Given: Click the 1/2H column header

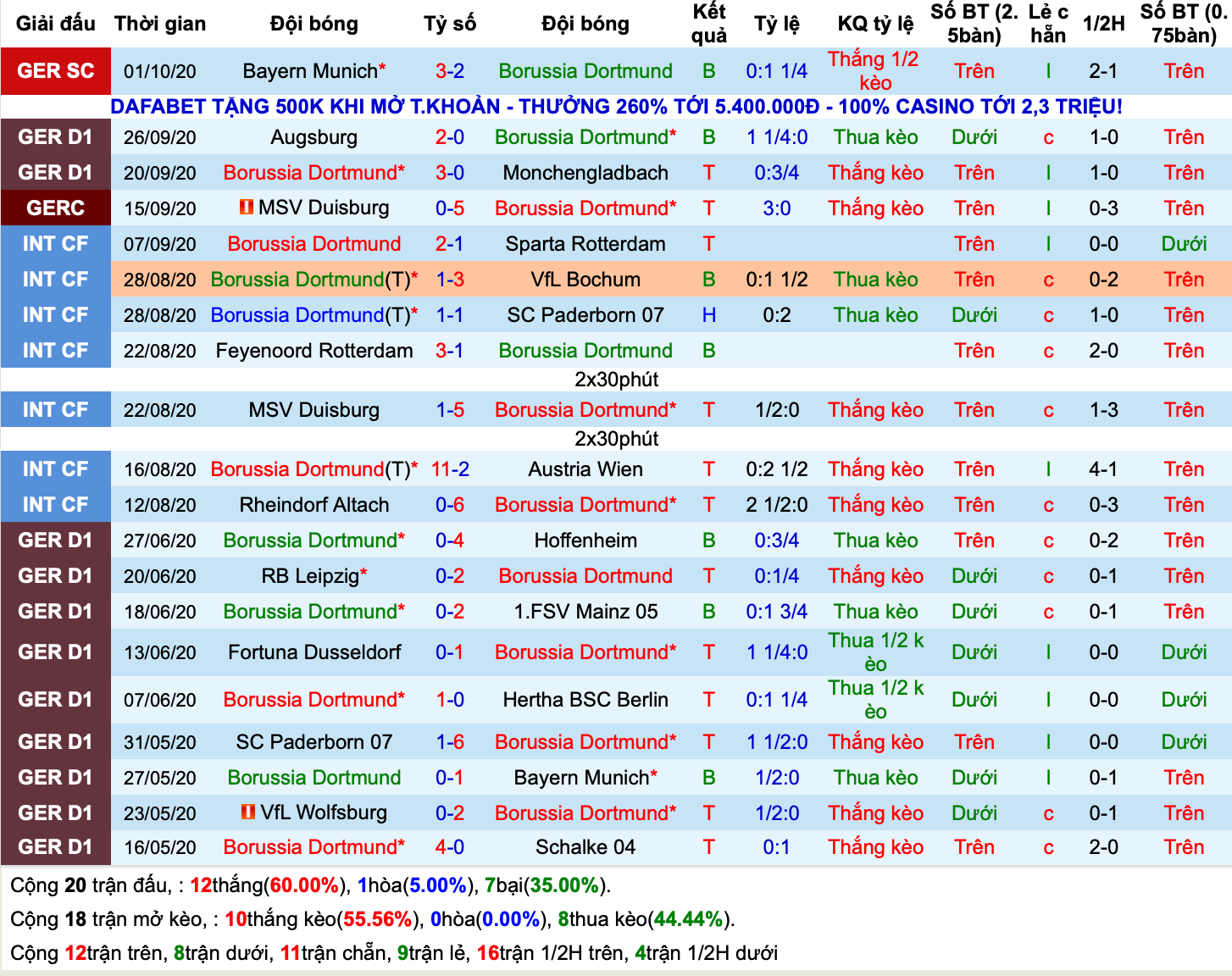Looking at the screenshot, I should pyautogui.click(x=1103, y=24).
